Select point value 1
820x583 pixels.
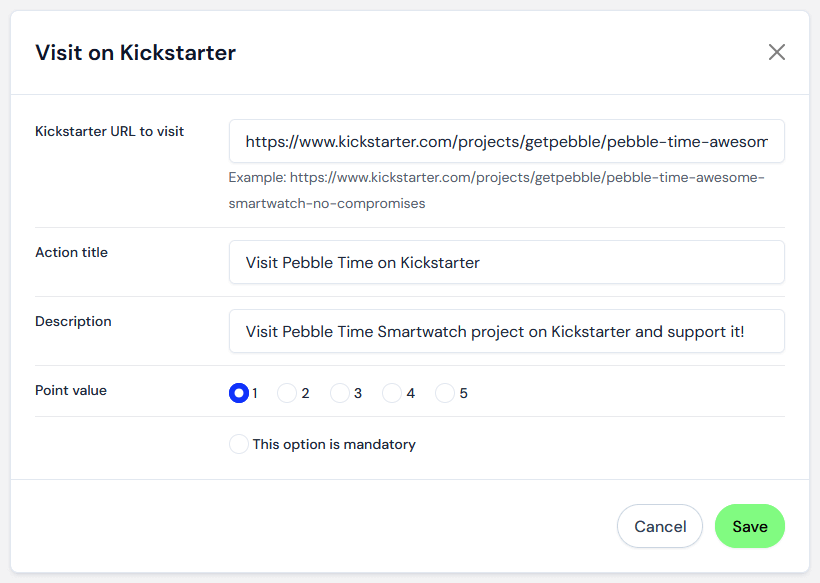[x=239, y=393]
